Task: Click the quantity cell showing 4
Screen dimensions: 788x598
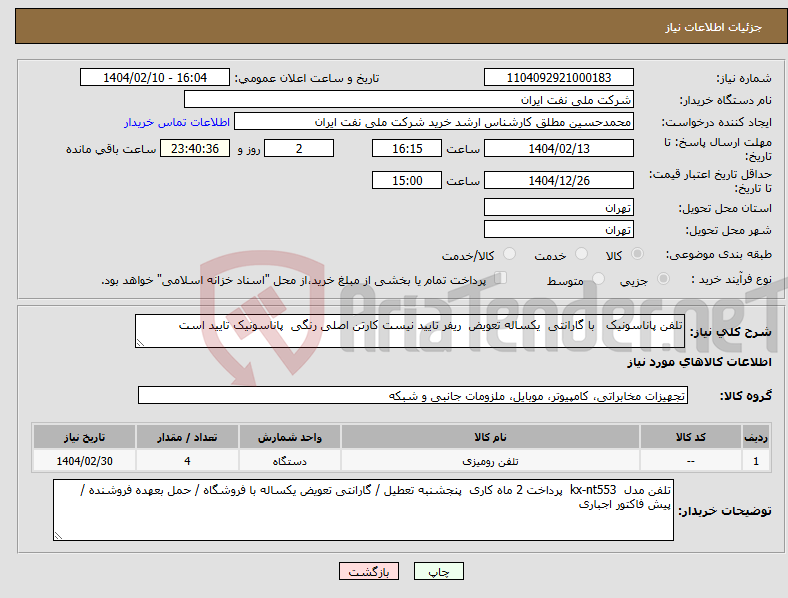Action: 187,461
